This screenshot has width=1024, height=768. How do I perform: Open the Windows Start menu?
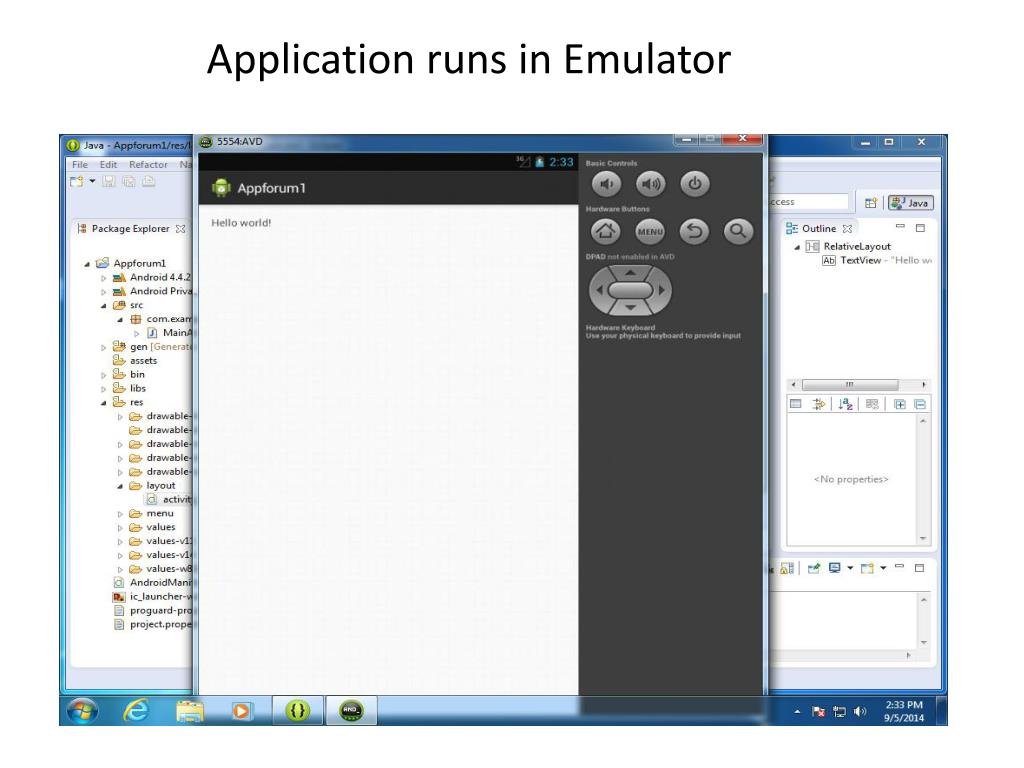[x=82, y=711]
